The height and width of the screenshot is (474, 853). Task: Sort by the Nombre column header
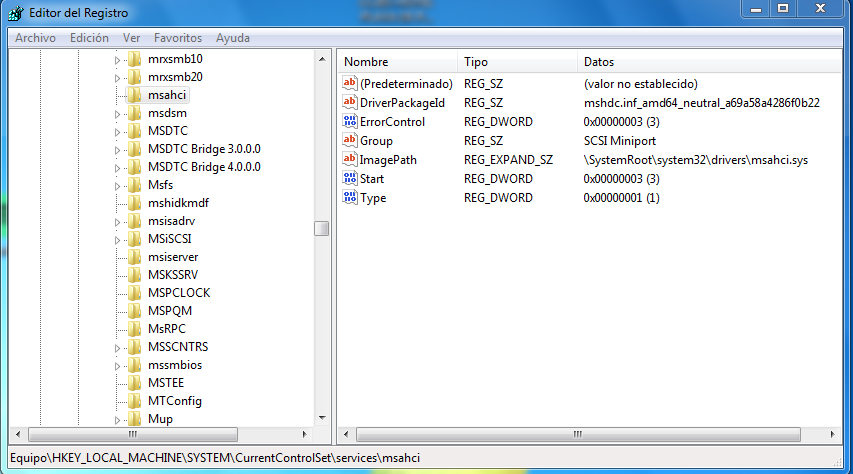point(398,62)
